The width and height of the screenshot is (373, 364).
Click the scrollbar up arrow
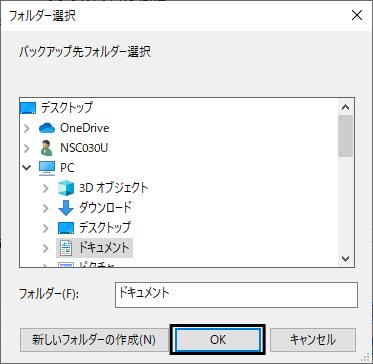[345, 107]
